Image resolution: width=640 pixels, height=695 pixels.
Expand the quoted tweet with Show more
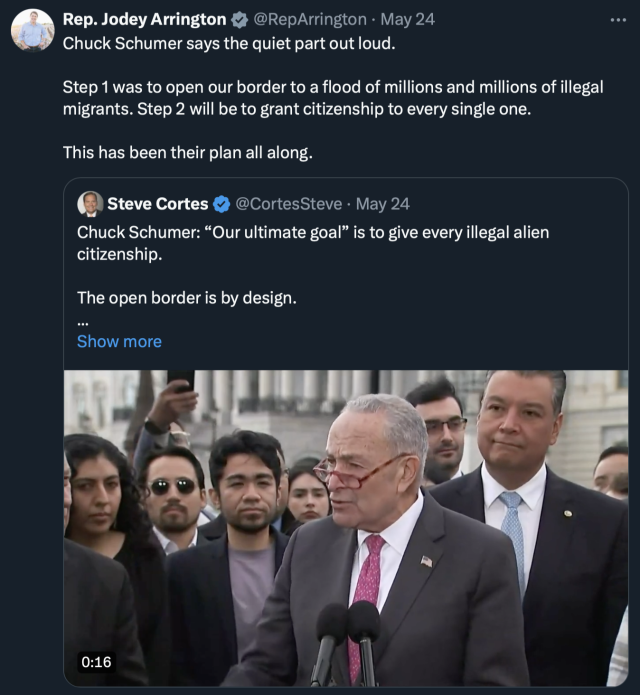click(119, 341)
